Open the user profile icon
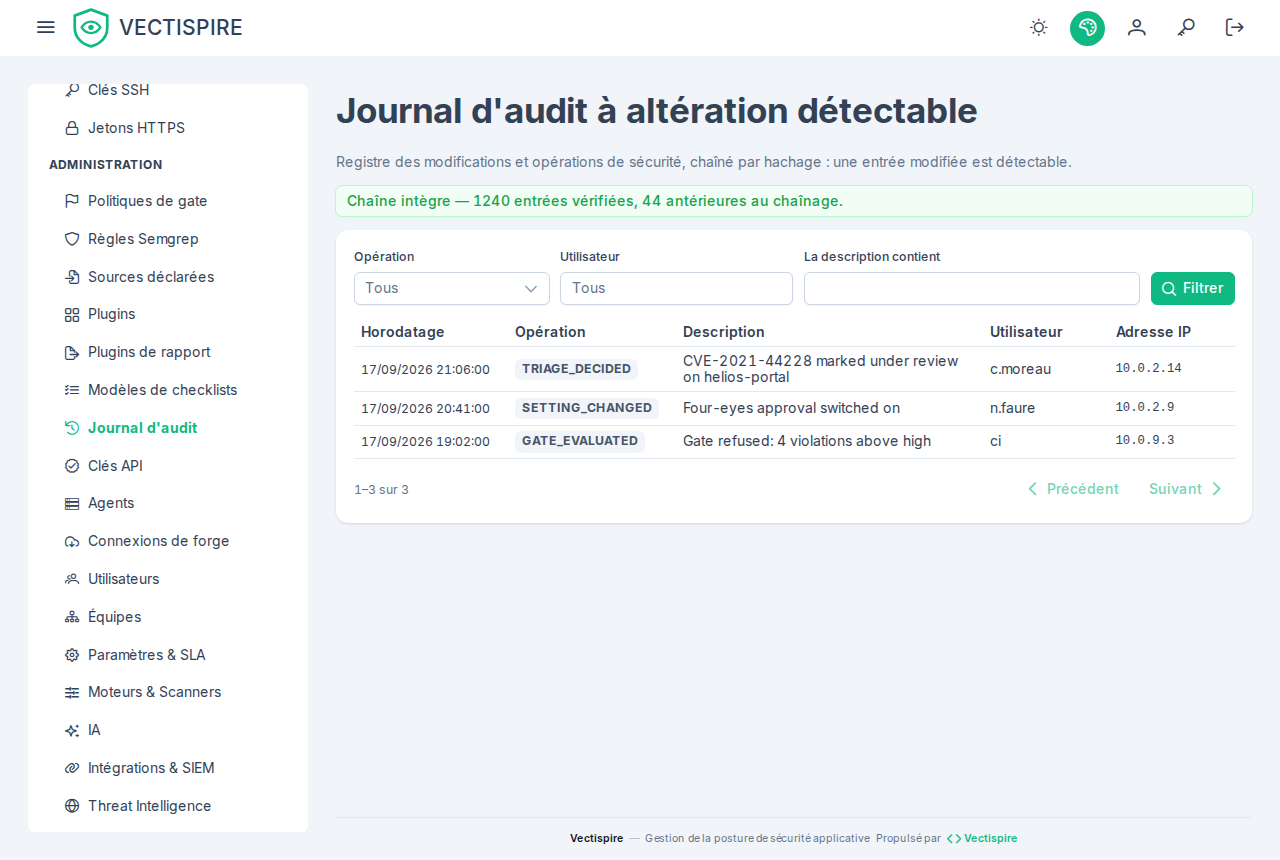1280x860 pixels. [1137, 28]
